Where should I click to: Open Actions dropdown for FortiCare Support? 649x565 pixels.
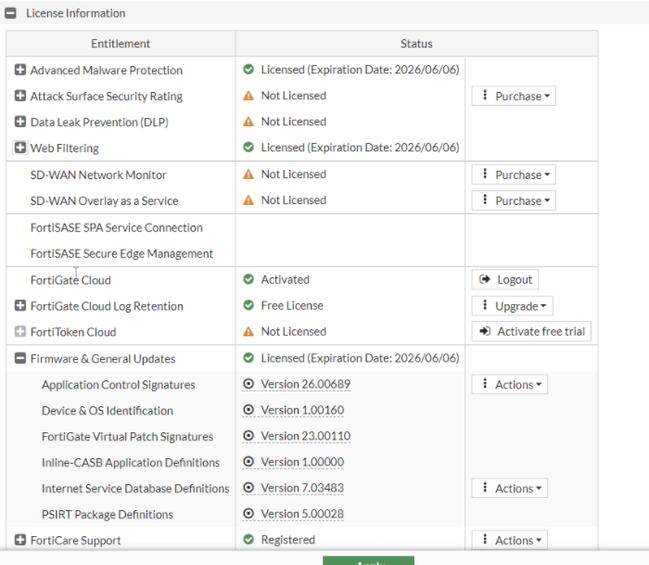[509, 541]
